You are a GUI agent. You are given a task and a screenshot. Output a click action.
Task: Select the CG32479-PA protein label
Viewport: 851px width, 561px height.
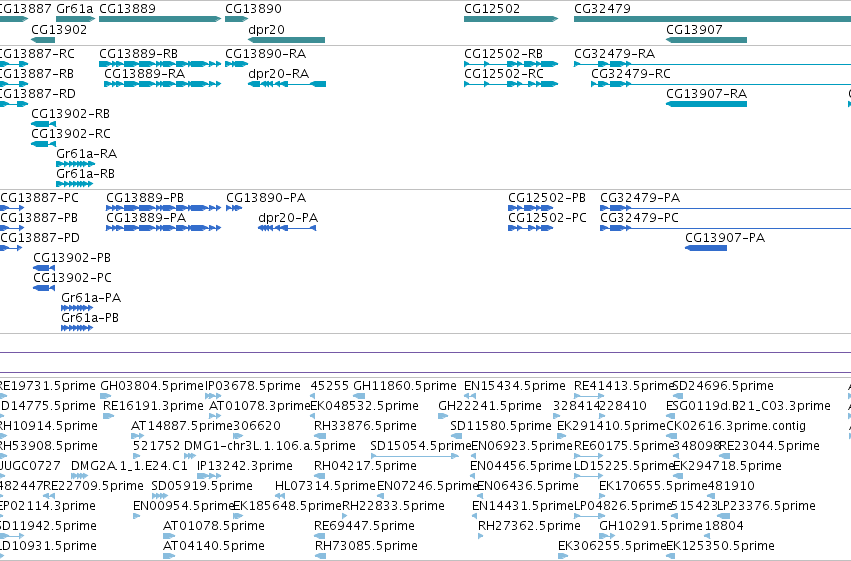[x=640, y=198]
